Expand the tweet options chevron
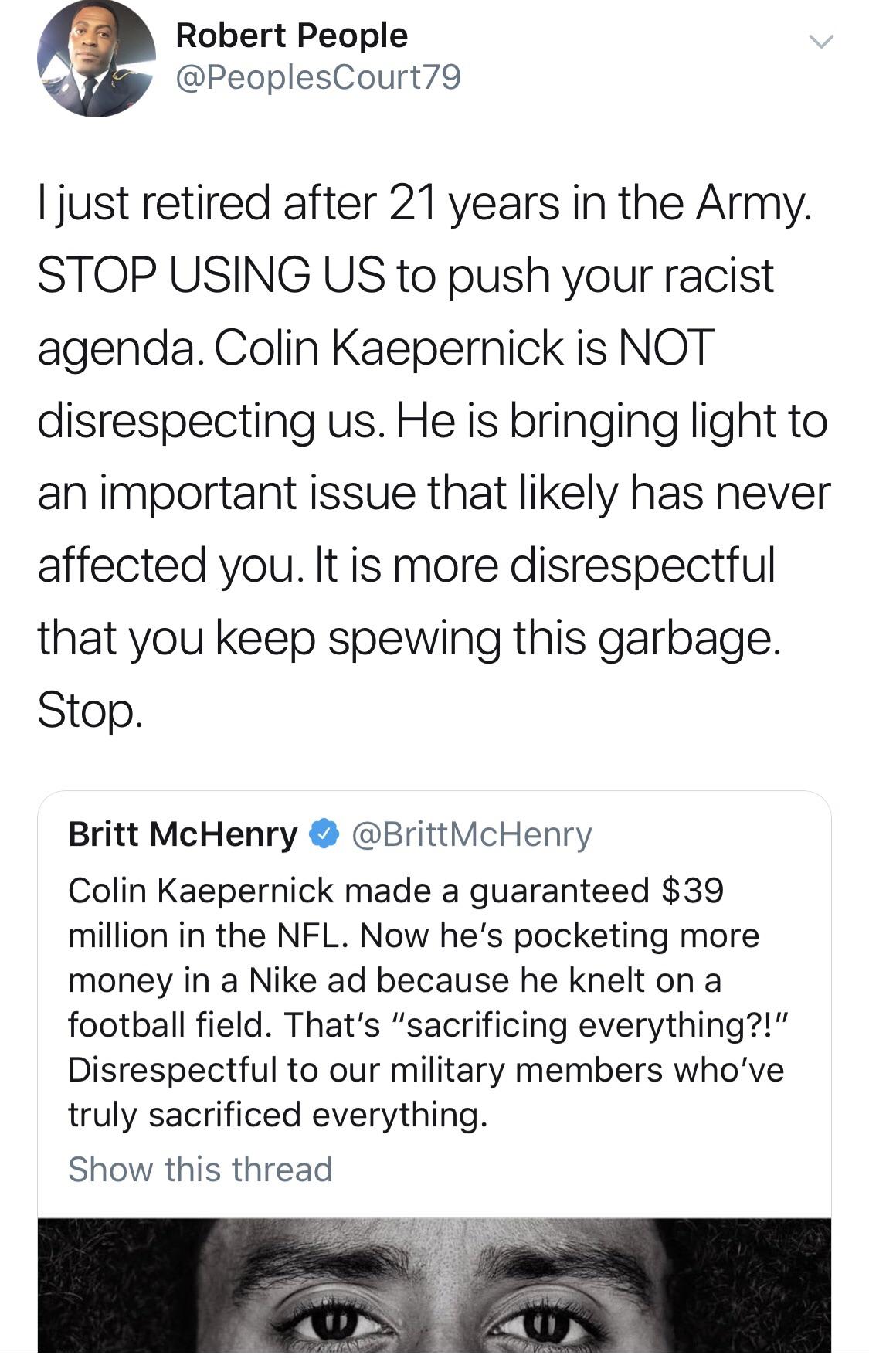 820,41
